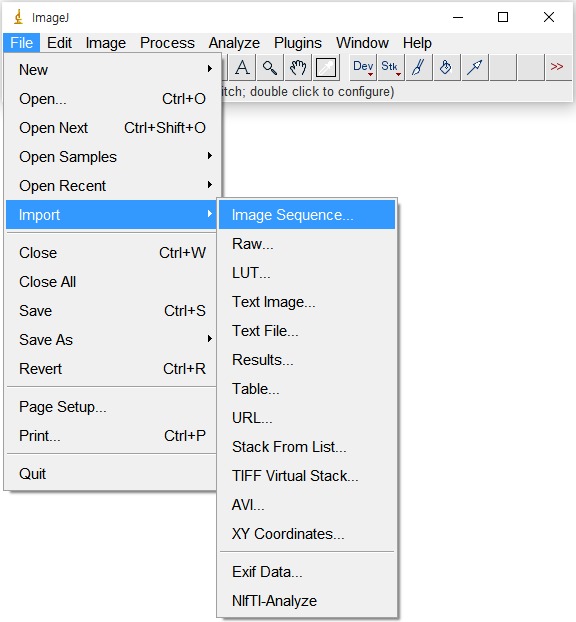Select NIfTI-Analyze import option
The image size is (576, 622).
click(307, 601)
